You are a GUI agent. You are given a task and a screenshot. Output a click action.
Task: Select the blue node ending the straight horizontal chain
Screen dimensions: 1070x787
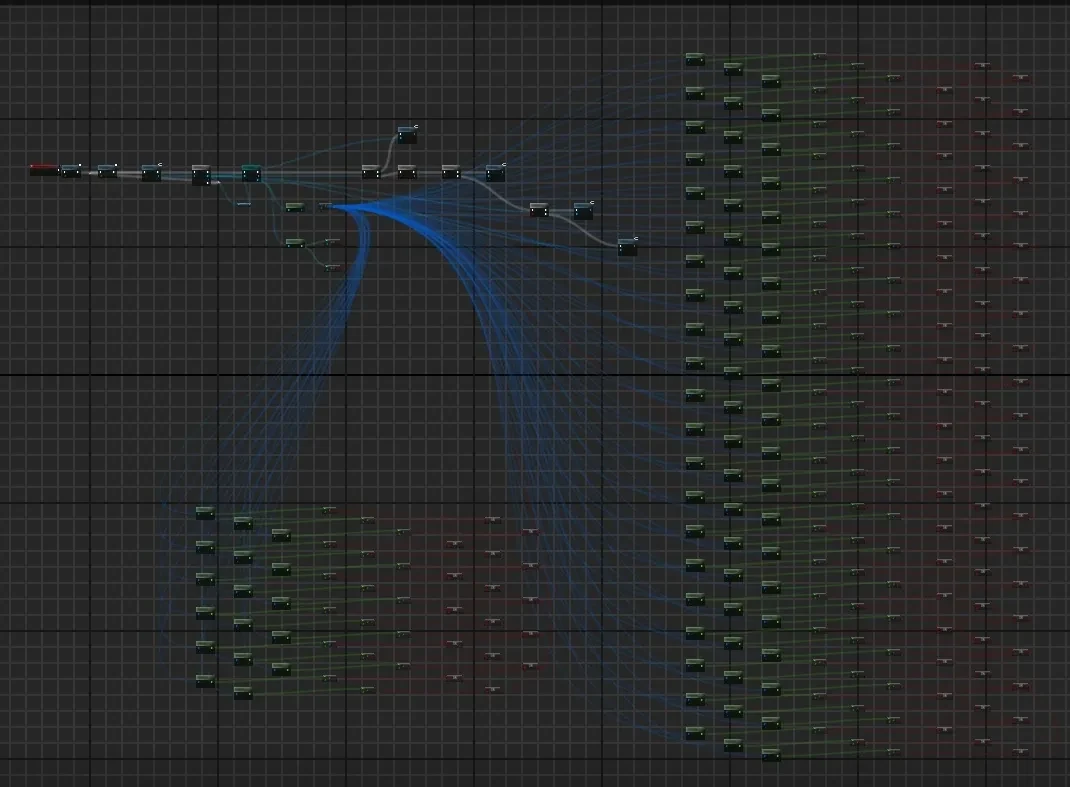pos(495,173)
